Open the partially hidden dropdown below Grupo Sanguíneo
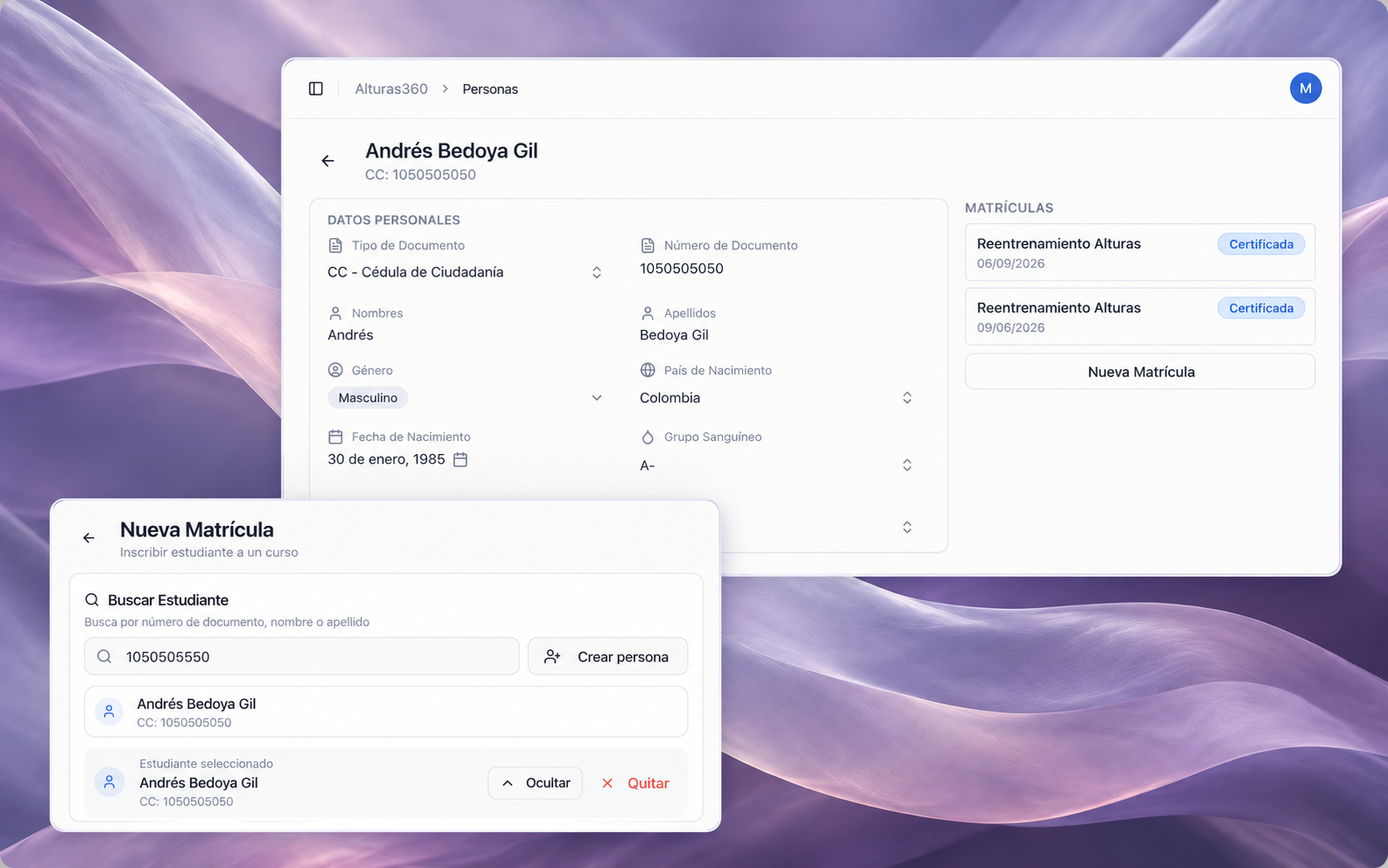Screen dimensions: 1388x868 click(907, 527)
